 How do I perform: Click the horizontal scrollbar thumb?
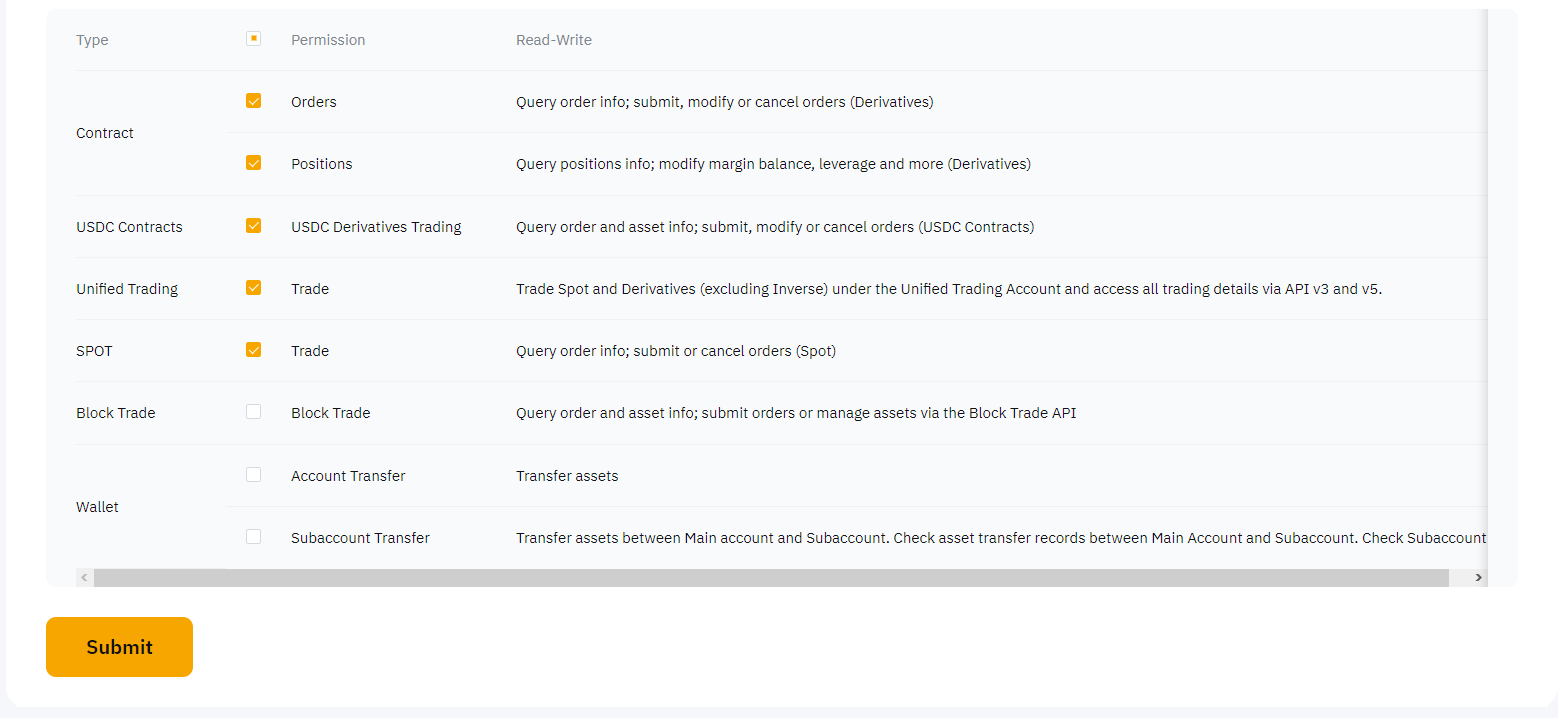[x=771, y=578]
